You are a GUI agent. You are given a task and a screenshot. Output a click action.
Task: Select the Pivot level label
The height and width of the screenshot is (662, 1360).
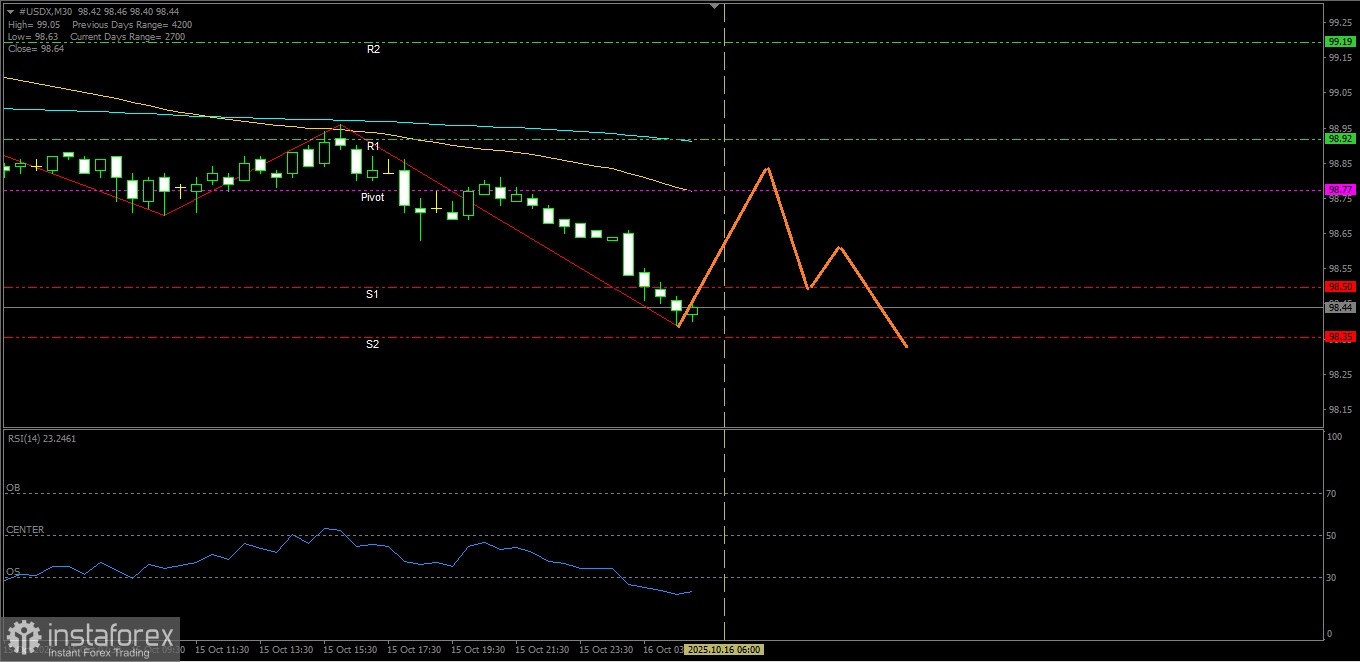pos(373,198)
